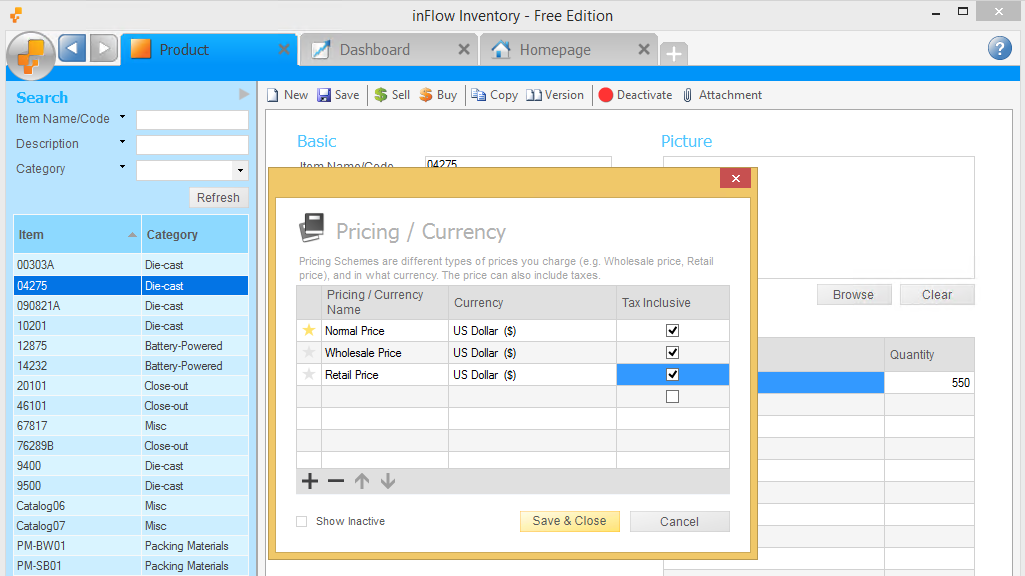Open the inFlow main menu orb button
Viewport: 1025px width, 576px height.
pos(30,55)
